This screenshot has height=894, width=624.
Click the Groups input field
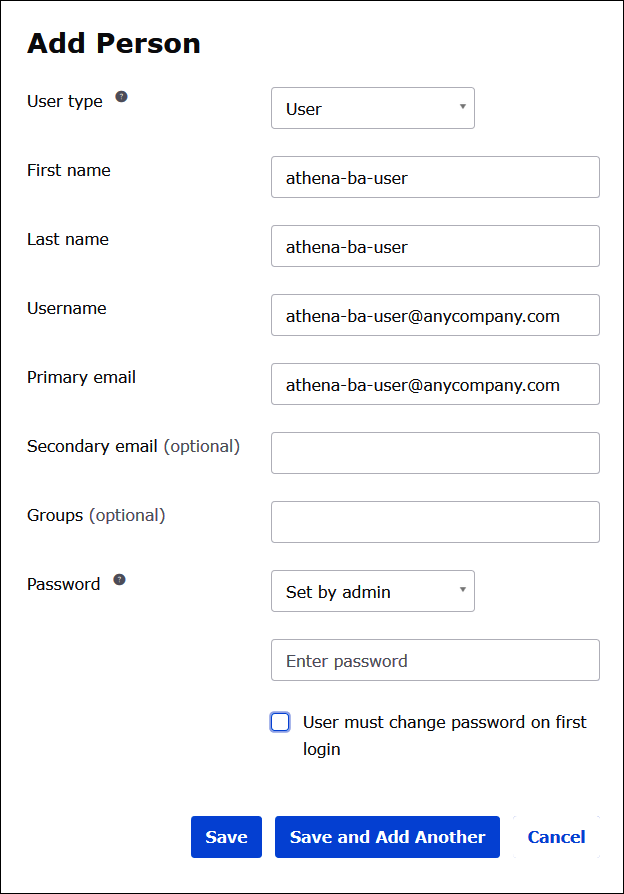point(435,521)
